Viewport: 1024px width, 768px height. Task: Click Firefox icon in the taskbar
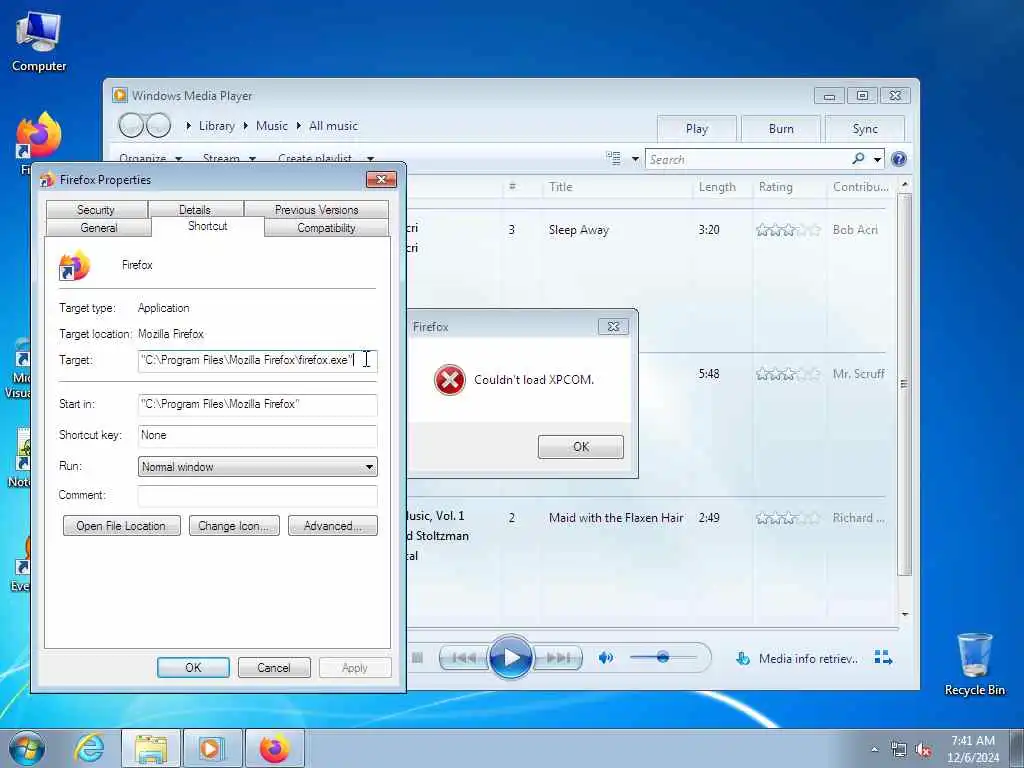(x=274, y=748)
